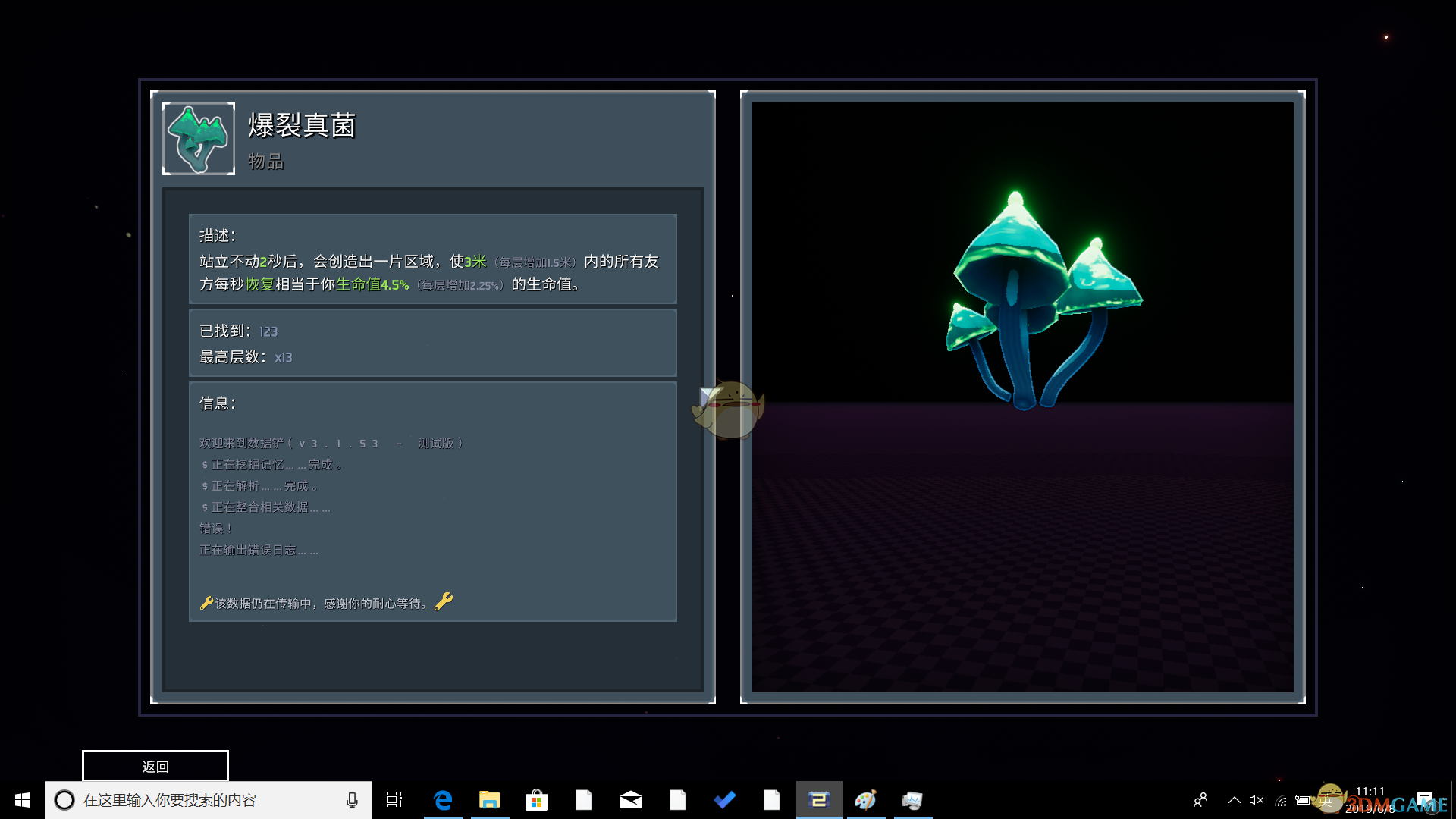Click the battery status tray icon
Viewport: 1456px width, 819px height.
point(1303,800)
